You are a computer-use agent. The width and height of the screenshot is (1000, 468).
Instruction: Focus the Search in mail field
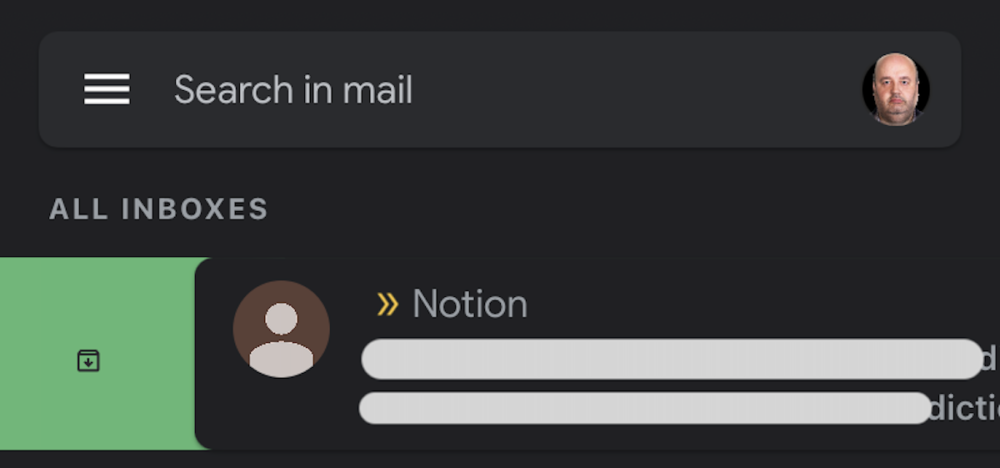point(499,89)
